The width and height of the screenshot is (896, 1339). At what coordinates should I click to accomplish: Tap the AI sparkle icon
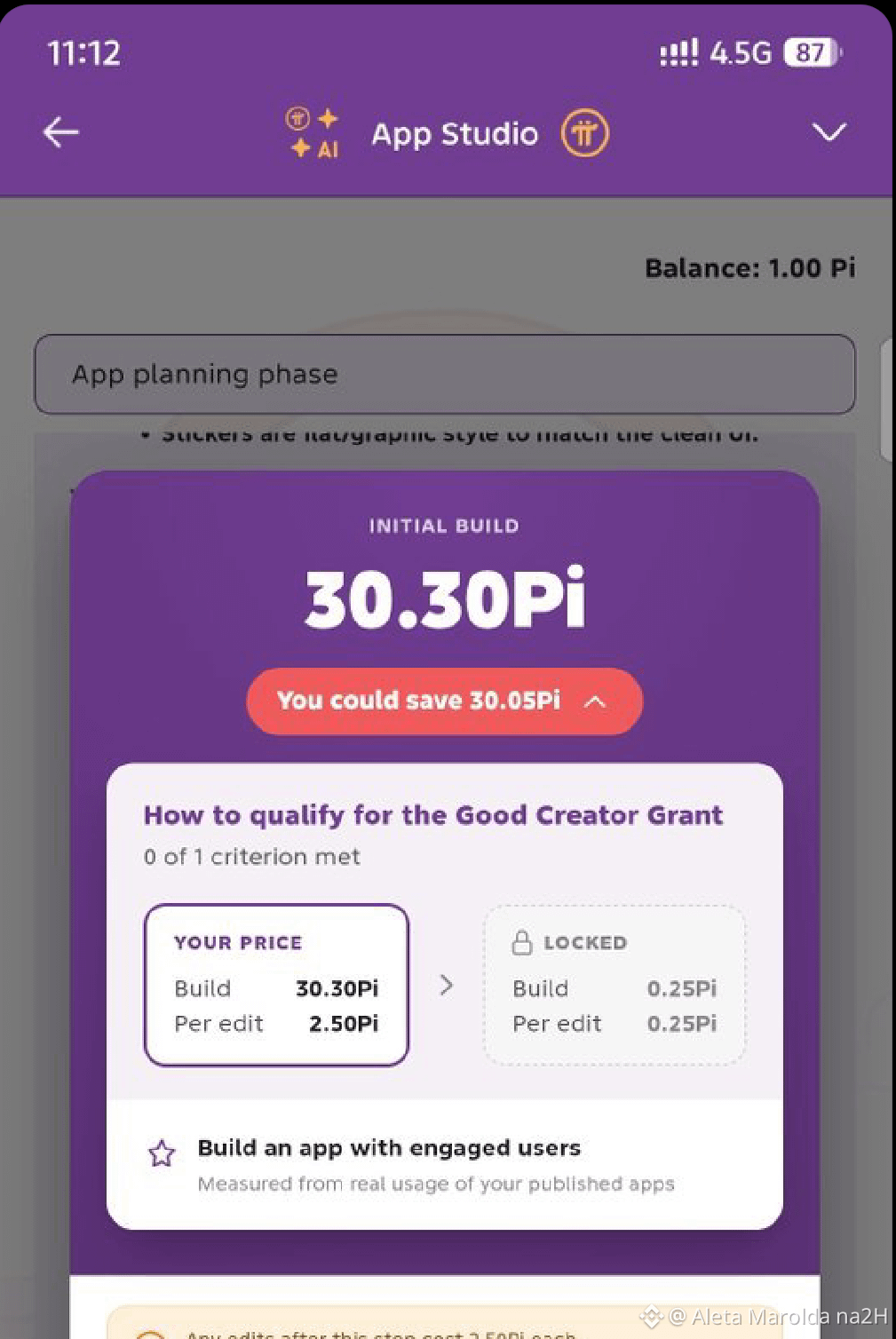(313, 132)
